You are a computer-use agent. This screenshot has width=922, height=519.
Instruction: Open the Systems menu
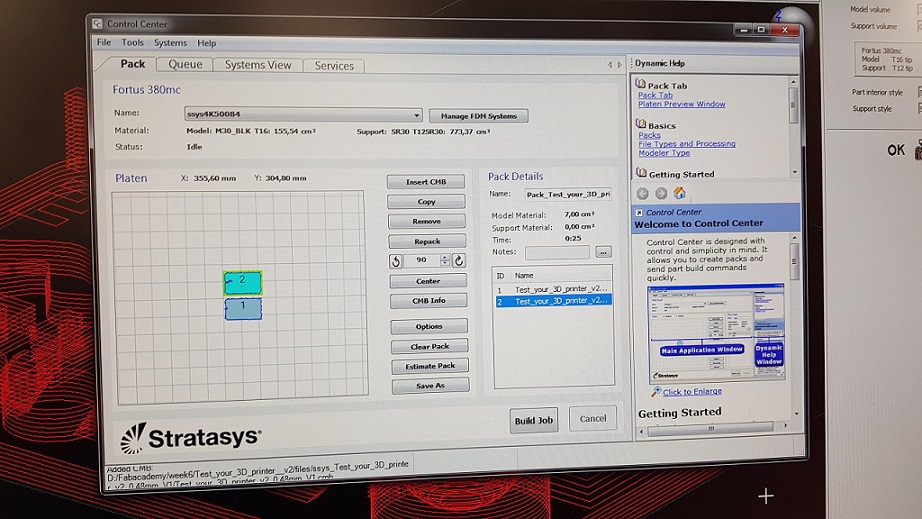point(171,43)
